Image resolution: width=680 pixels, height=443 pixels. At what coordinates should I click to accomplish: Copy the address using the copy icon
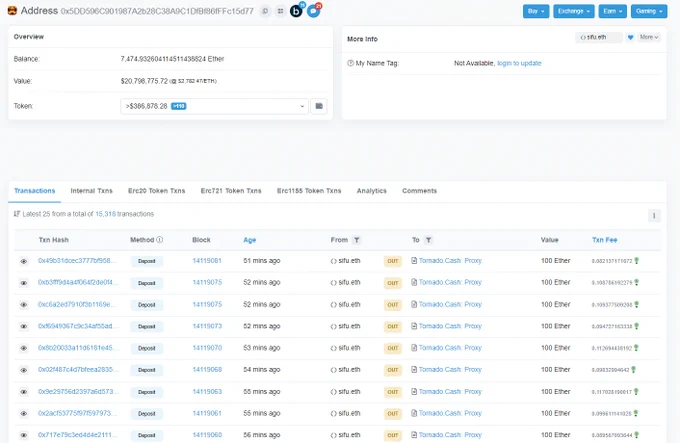[265, 11]
